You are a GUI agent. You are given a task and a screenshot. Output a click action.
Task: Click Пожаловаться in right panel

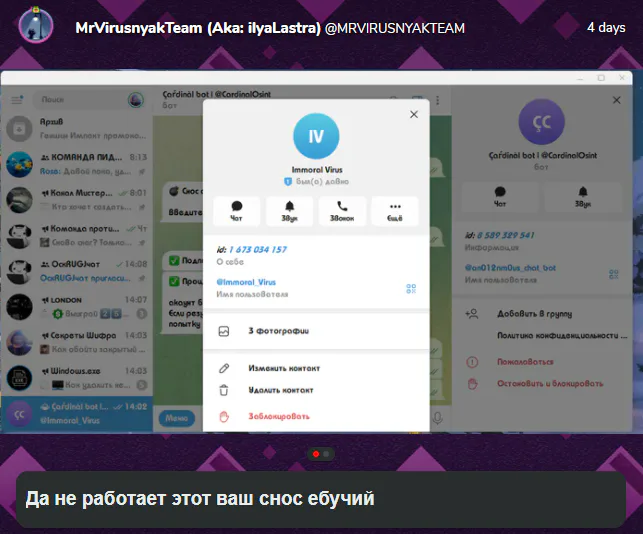525,362
